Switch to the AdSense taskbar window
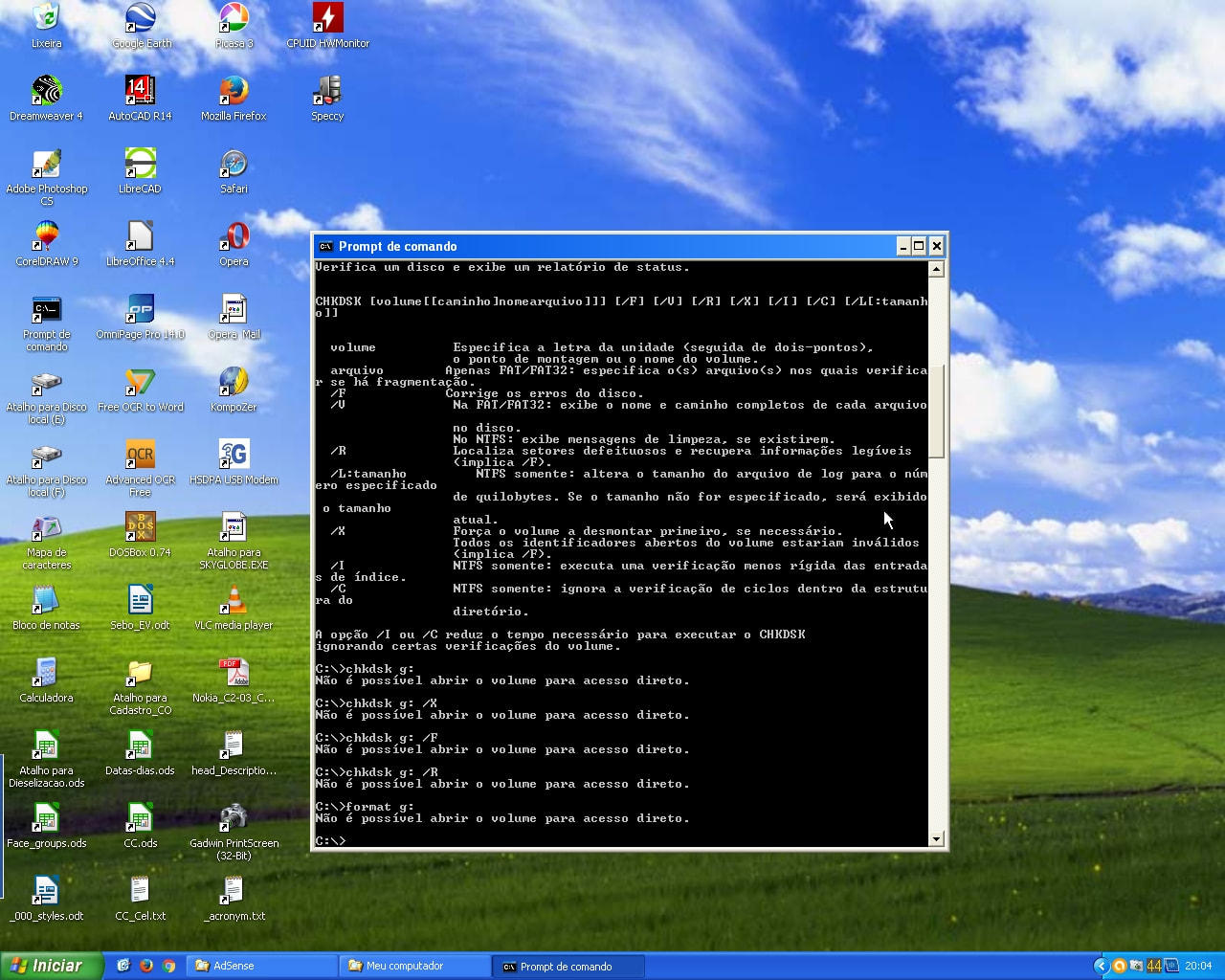The width and height of the screenshot is (1225, 980). [x=261, y=966]
